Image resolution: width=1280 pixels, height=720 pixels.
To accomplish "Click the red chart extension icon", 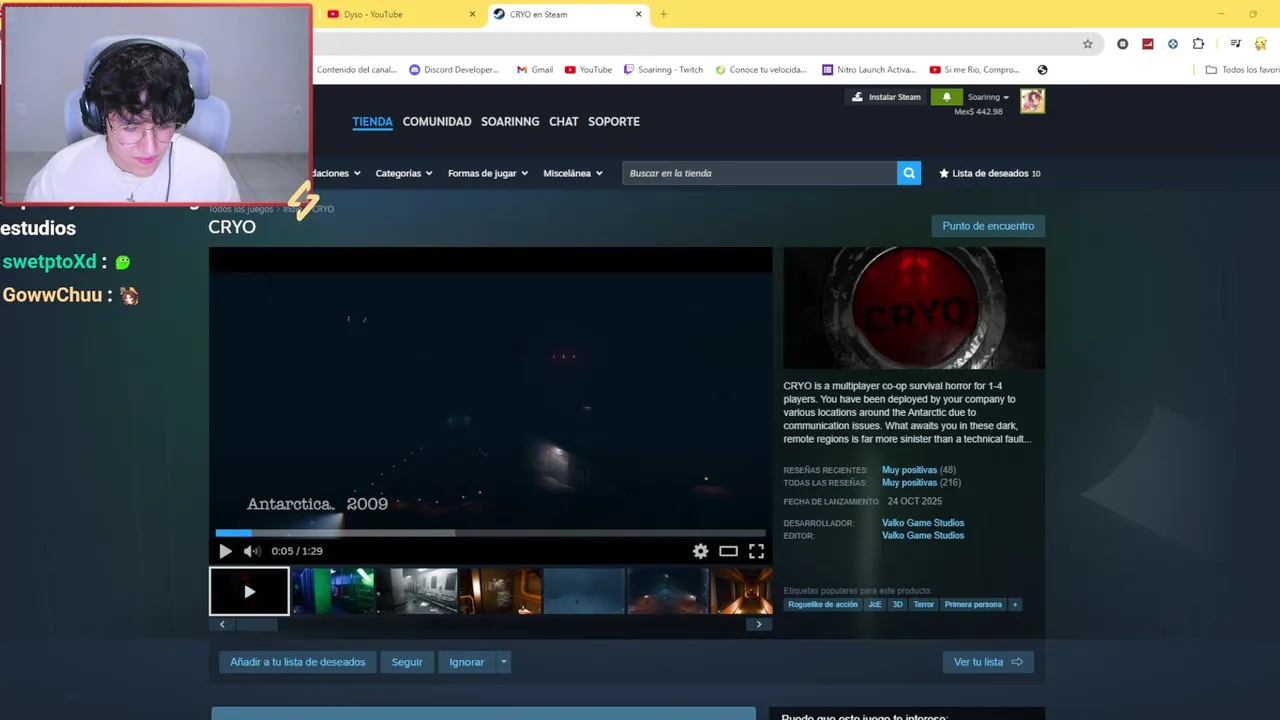I will [x=1147, y=44].
